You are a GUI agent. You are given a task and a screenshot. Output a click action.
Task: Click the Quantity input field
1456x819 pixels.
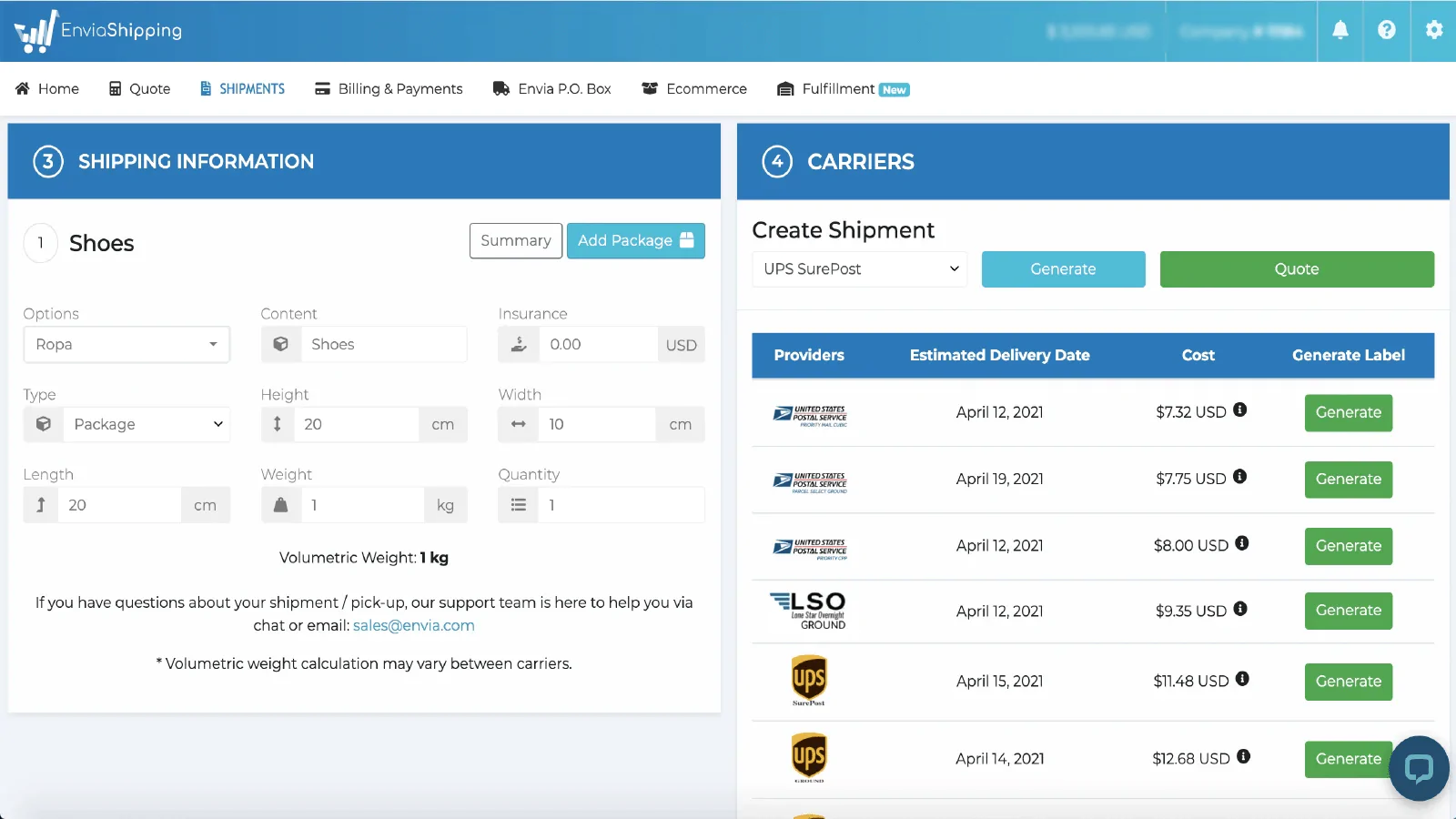(622, 505)
